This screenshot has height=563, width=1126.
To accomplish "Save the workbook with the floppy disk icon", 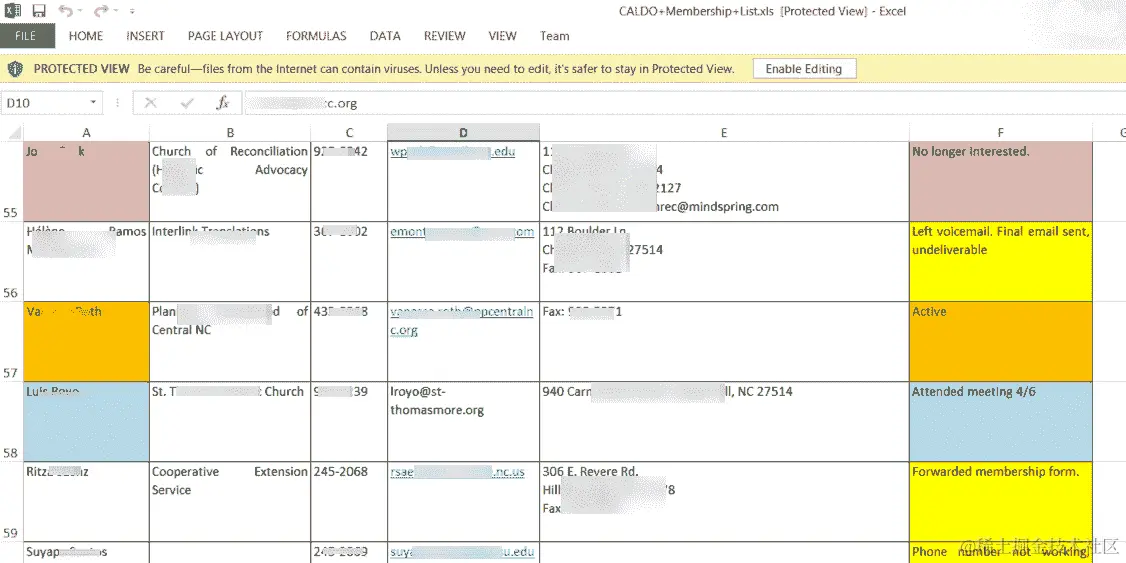I will 39,11.
